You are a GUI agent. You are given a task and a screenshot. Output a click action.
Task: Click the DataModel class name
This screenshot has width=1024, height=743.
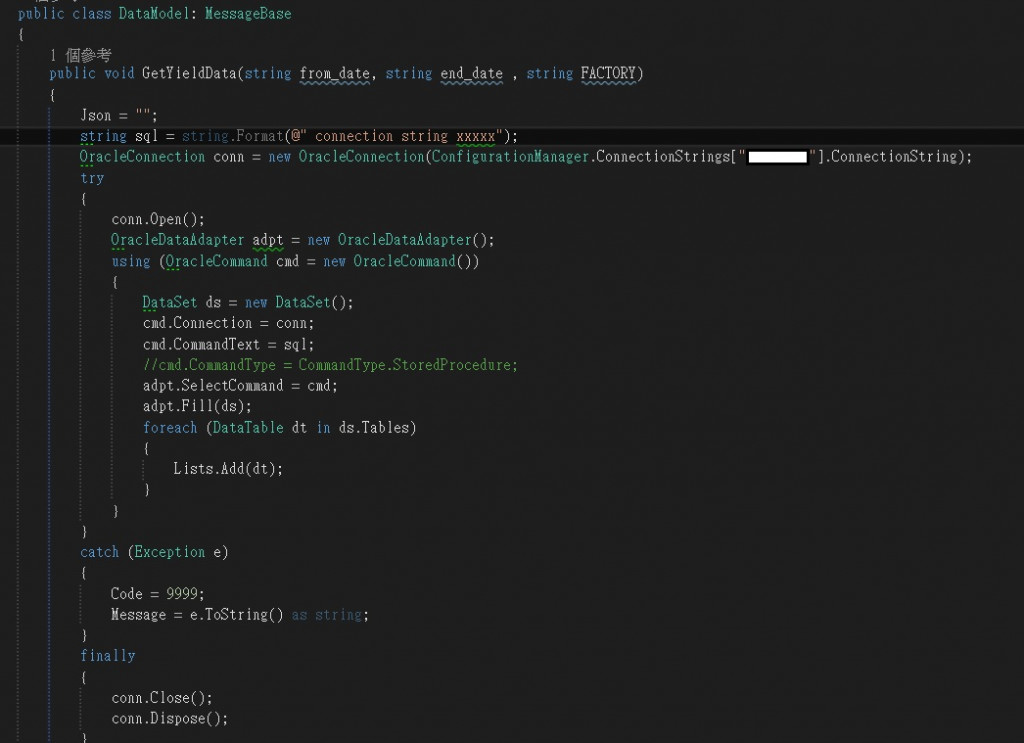click(x=154, y=14)
